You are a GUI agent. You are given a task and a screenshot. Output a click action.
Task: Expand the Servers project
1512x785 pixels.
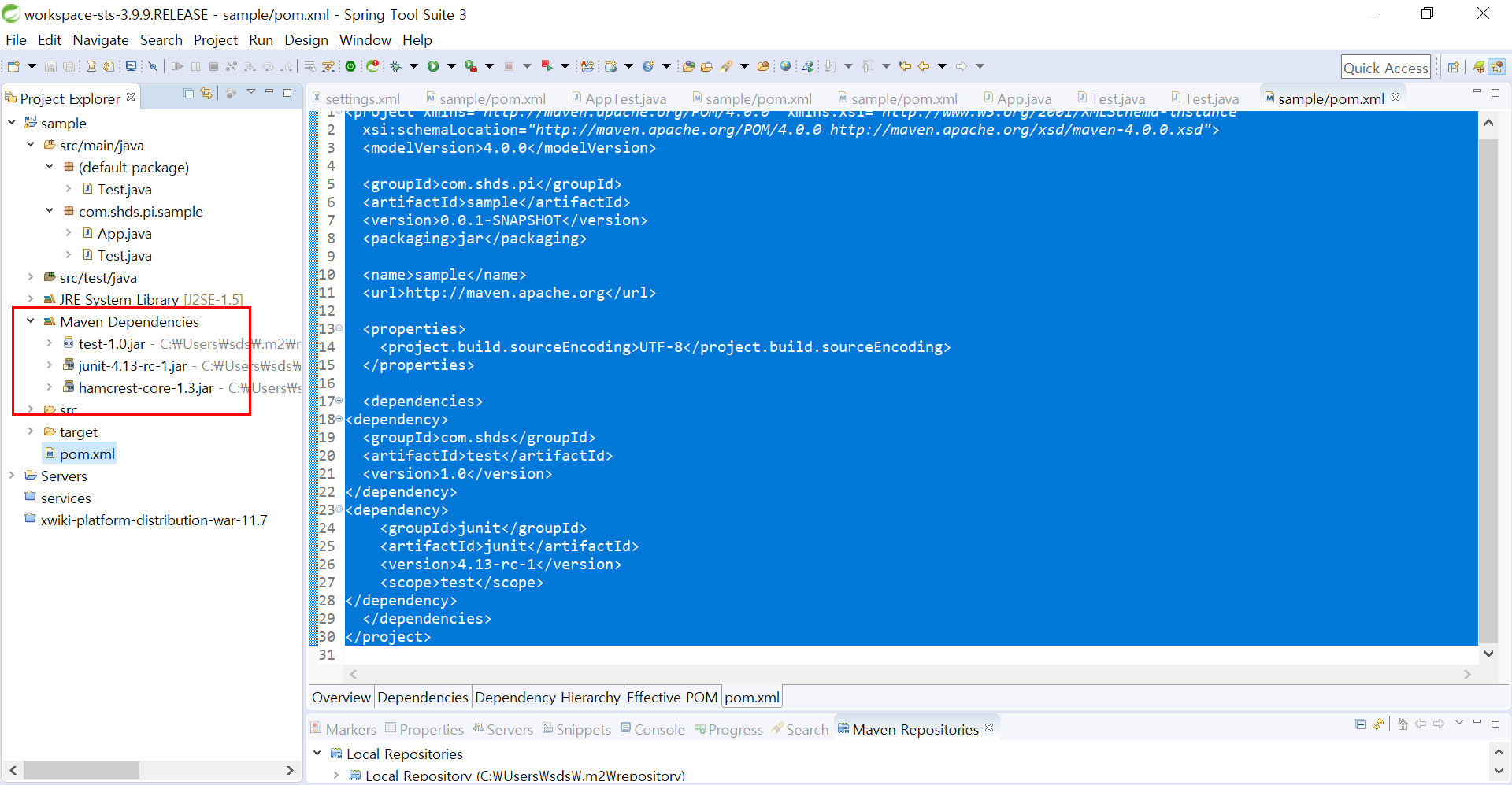[x=12, y=476]
